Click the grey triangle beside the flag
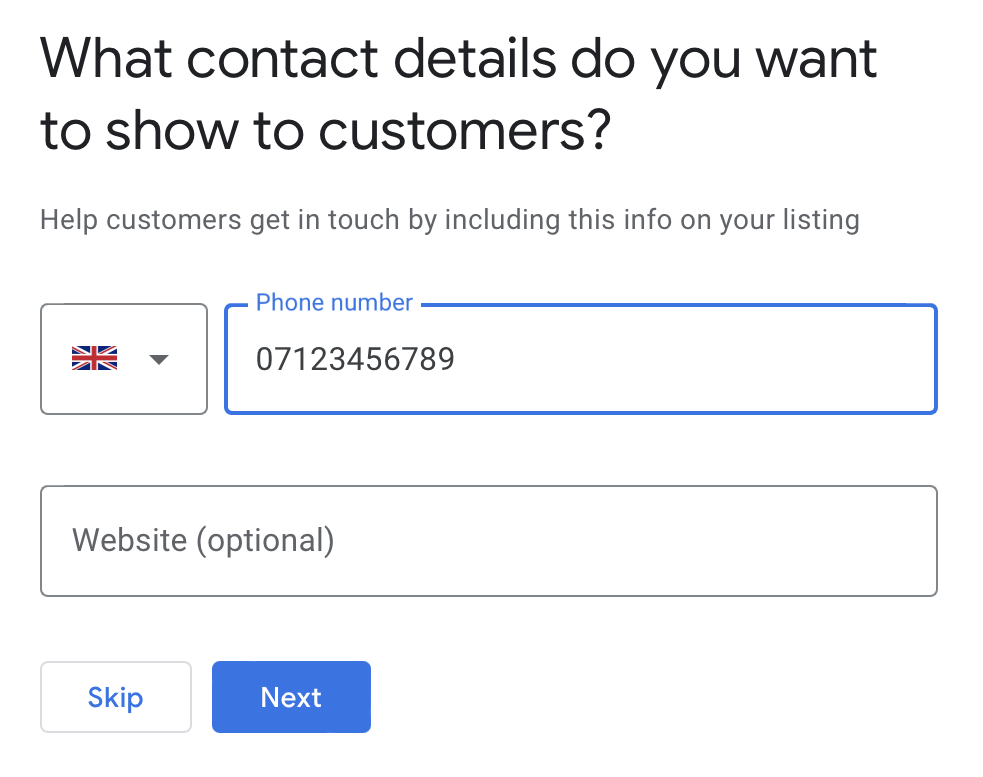The image size is (983, 777). [159, 359]
